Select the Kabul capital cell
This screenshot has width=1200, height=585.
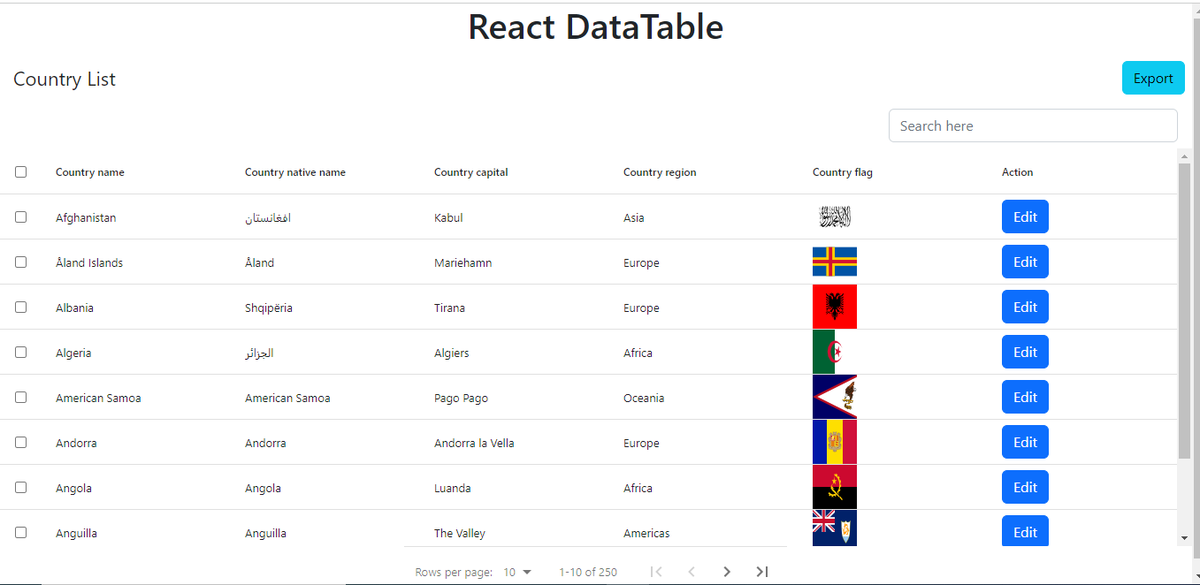tap(448, 218)
